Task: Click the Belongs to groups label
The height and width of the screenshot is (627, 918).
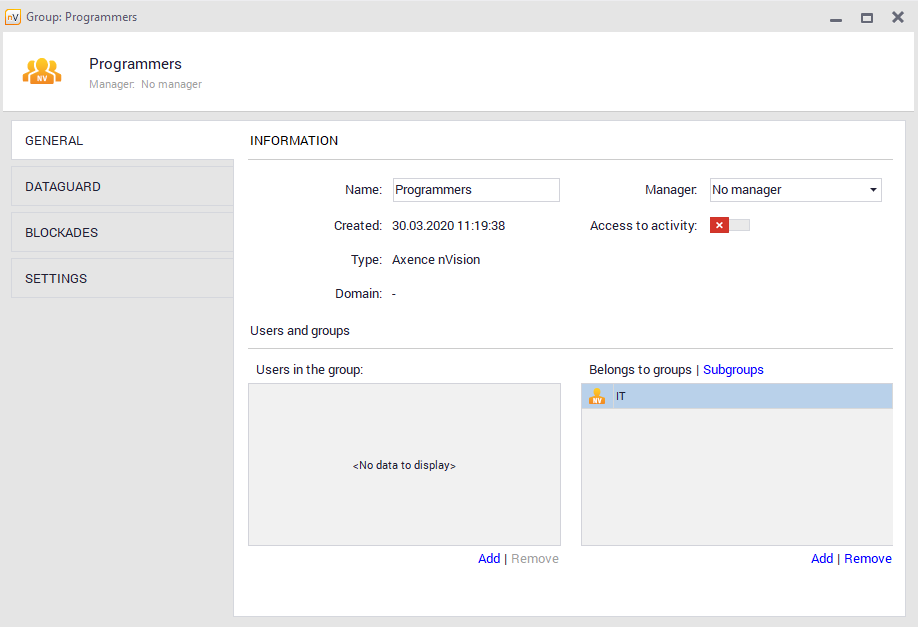Action: pyautogui.click(x=640, y=370)
